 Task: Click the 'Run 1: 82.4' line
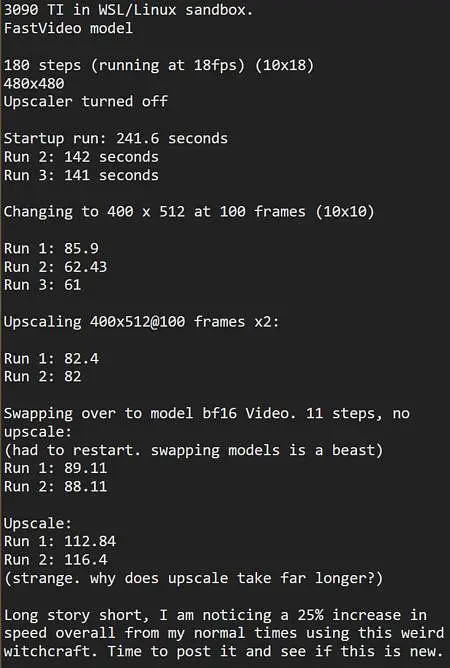click(x=51, y=358)
